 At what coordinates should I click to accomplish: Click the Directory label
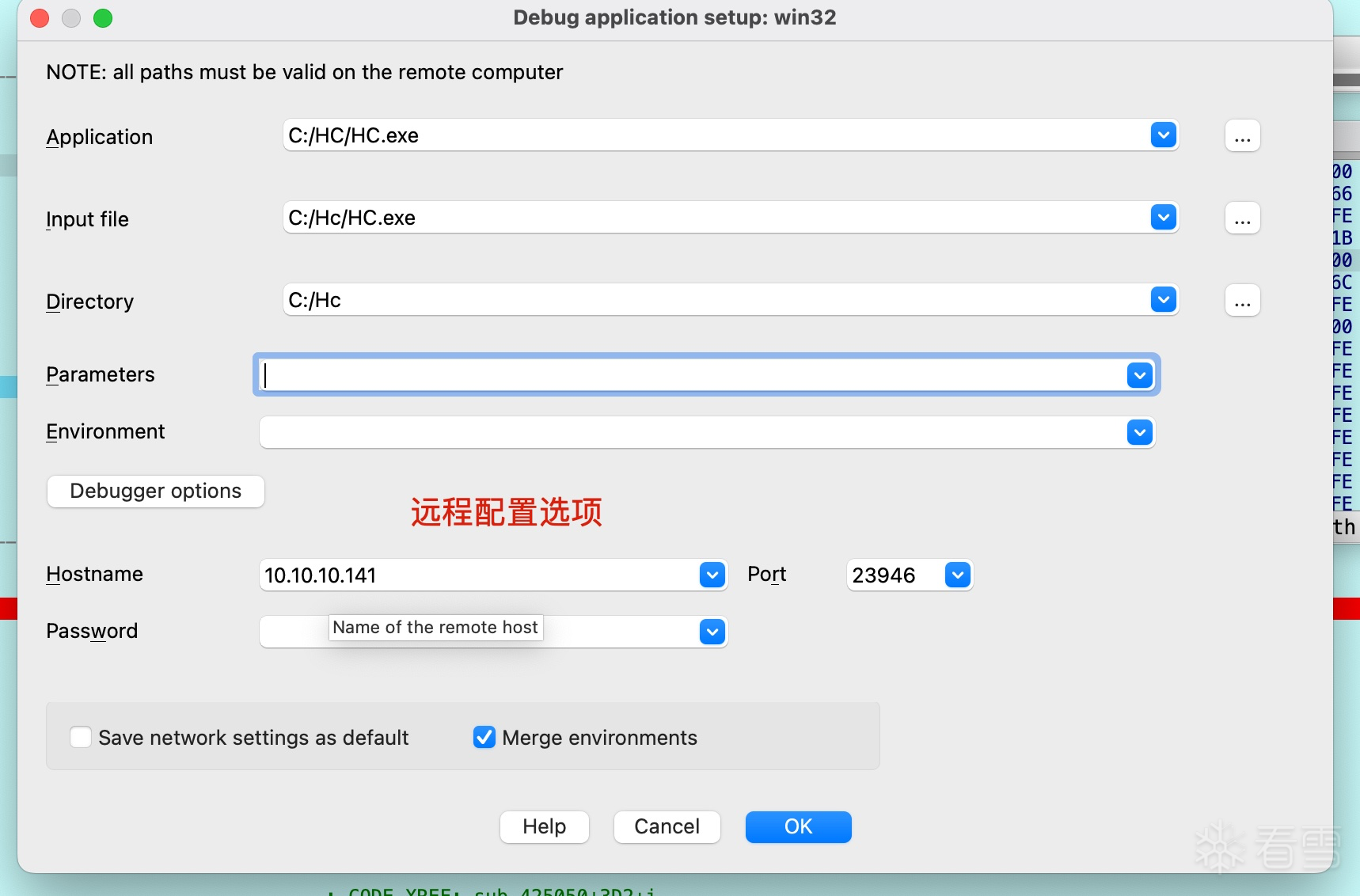pyautogui.click(x=90, y=302)
